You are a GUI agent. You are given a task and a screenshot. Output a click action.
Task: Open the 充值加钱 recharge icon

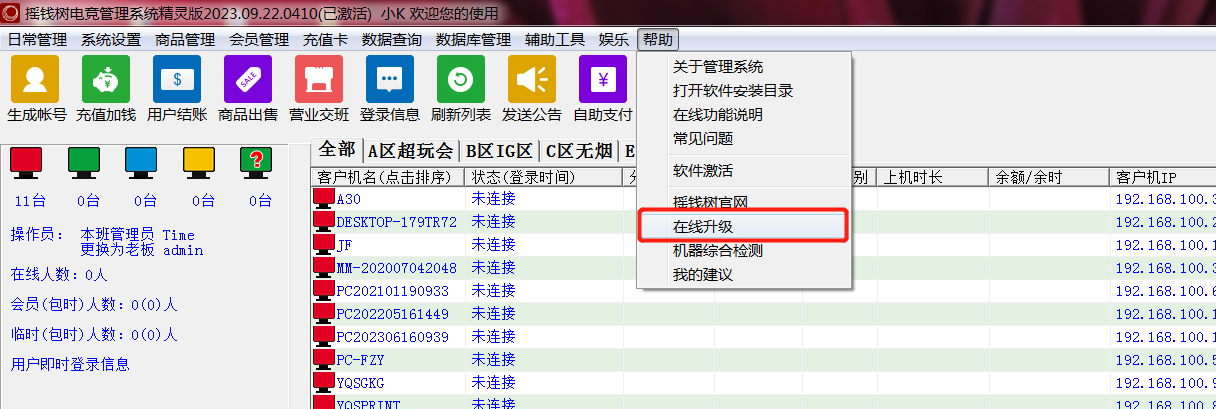[x=106, y=80]
